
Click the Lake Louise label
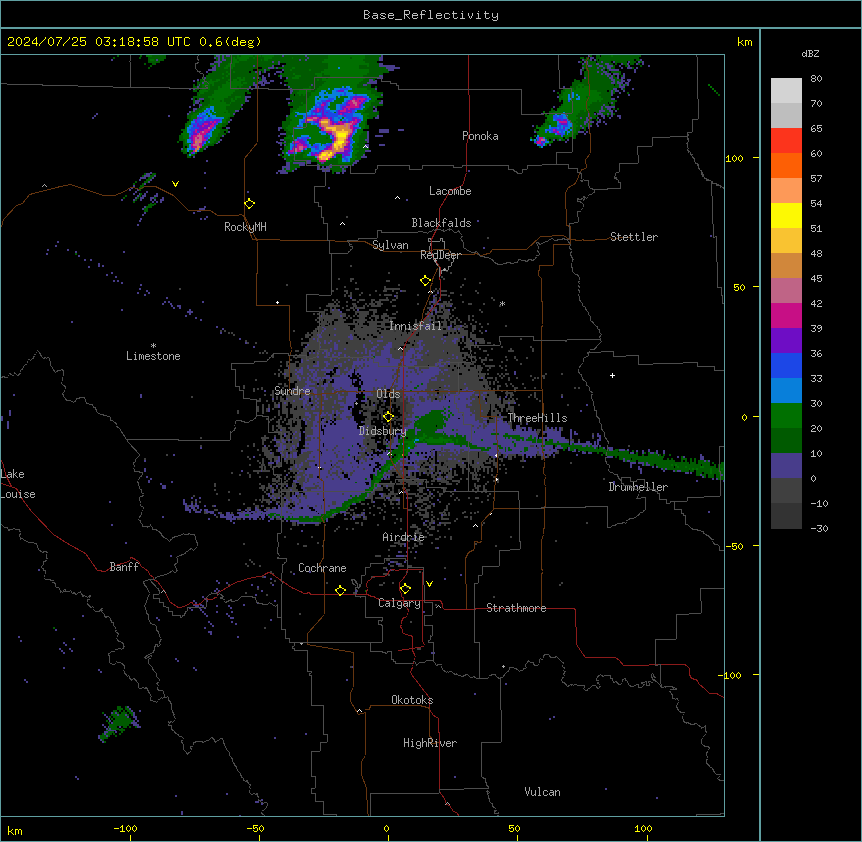coord(18,484)
